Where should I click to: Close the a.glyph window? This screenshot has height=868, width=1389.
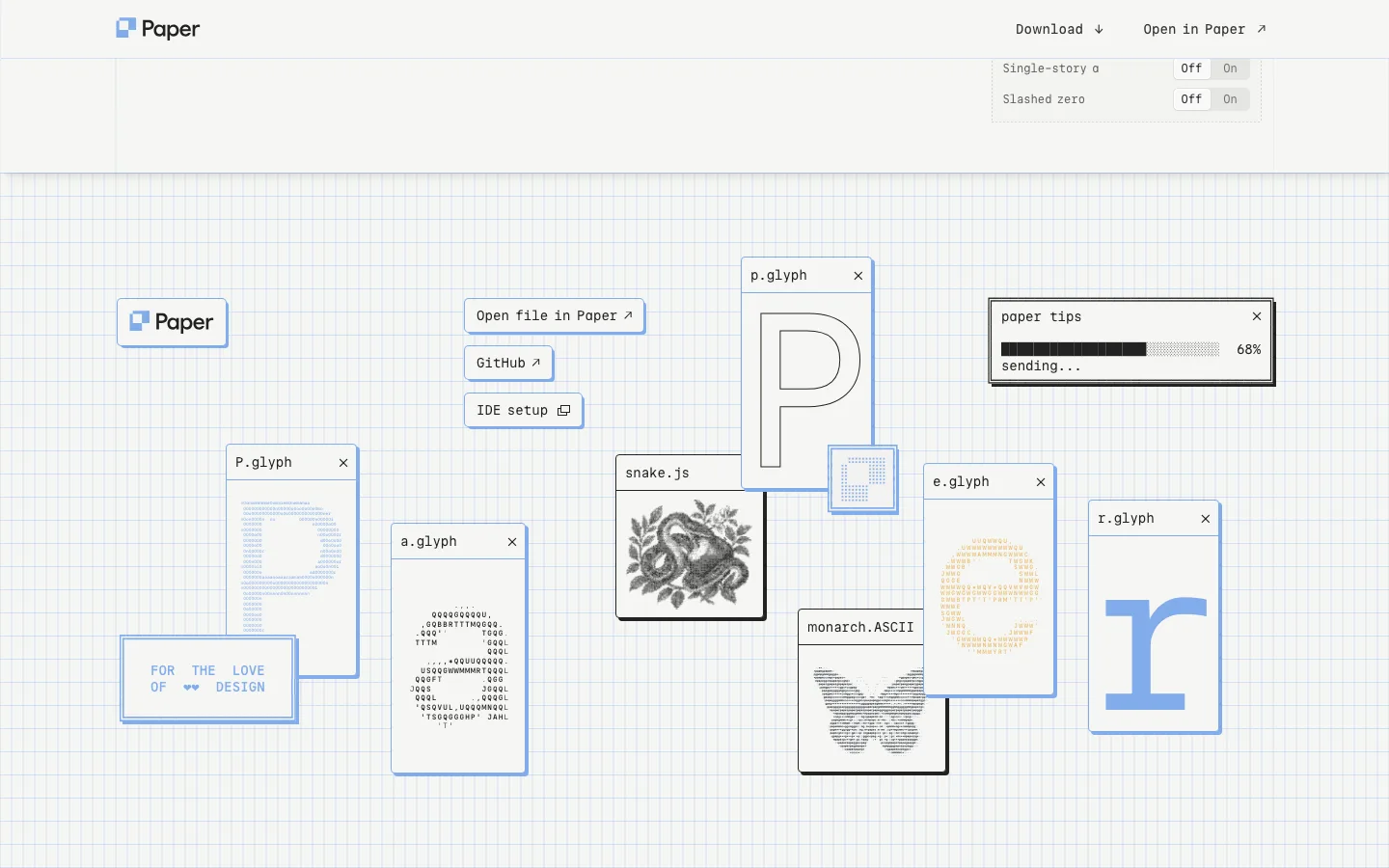512,542
